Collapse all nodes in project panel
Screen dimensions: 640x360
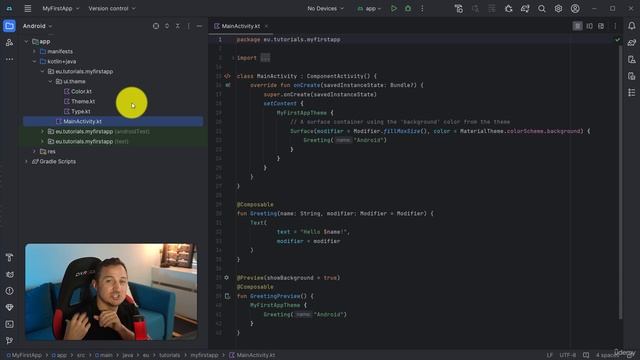(x=178, y=26)
